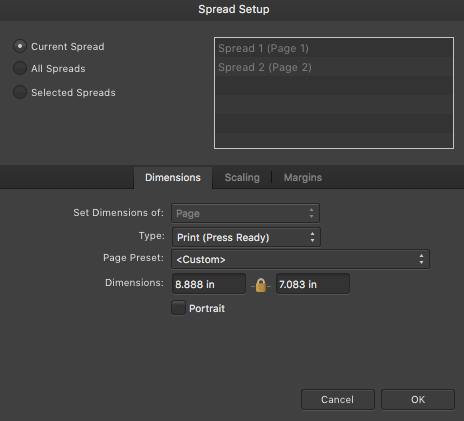Select Spread 1 (Page 1) in list
464x421 pixels.
pos(334,48)
